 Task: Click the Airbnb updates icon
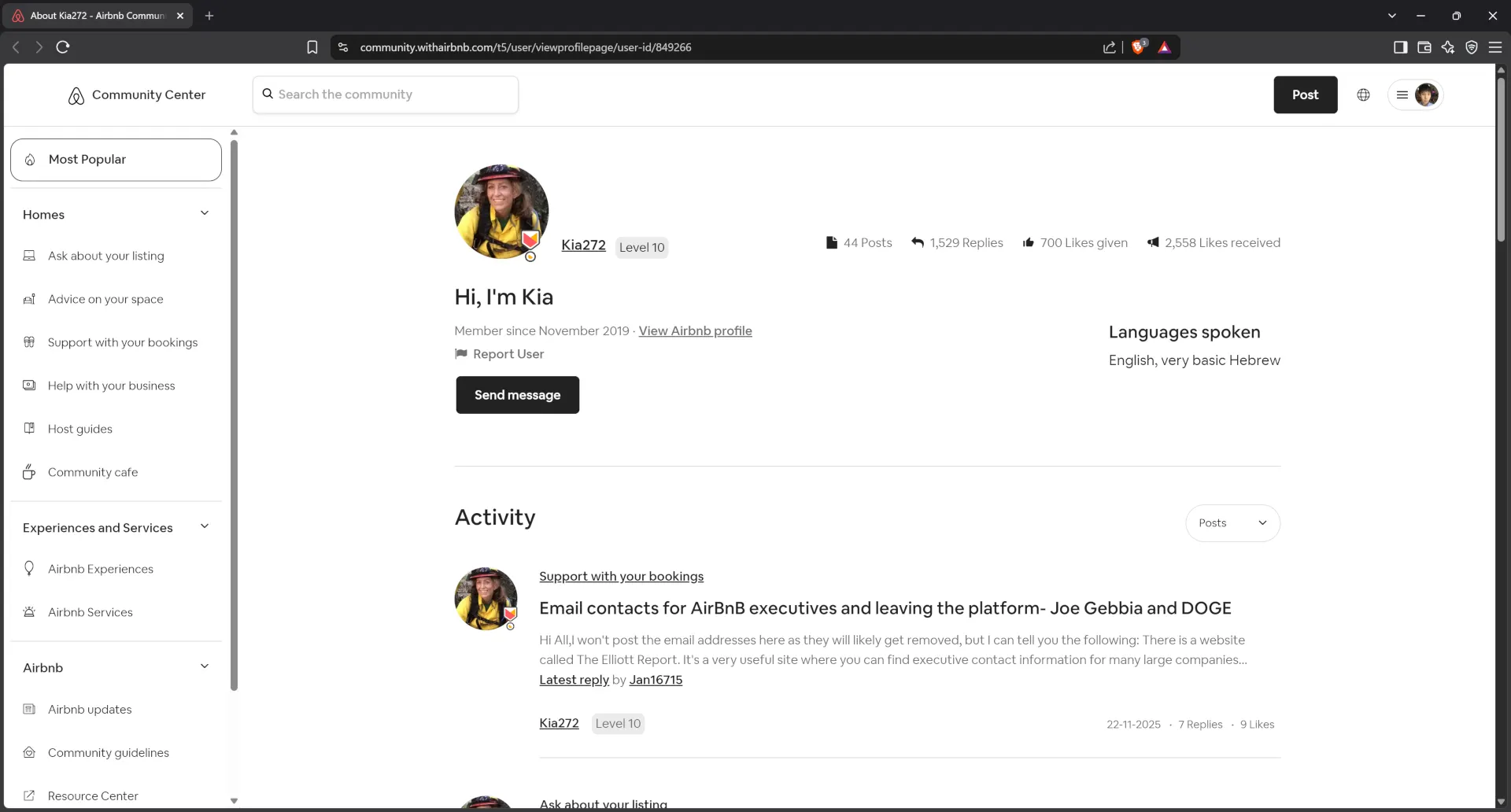29,709
